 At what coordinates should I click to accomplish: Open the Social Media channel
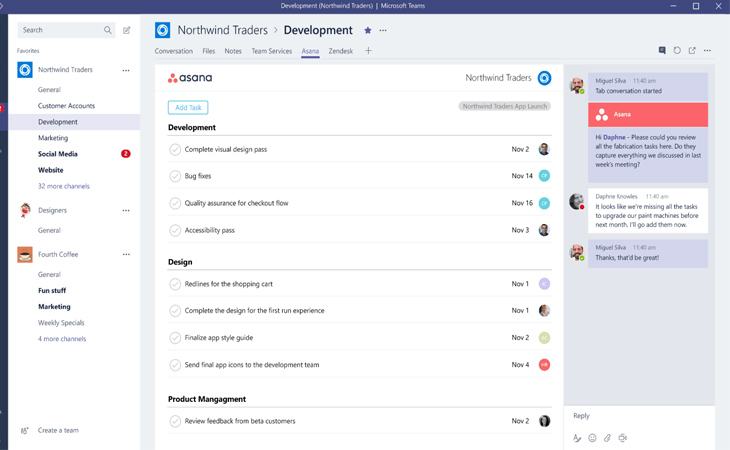pyautogui.click(x=58, y=154)
